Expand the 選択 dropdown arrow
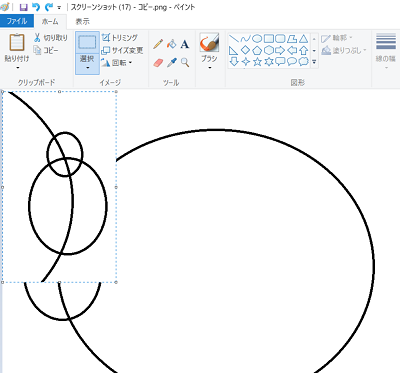This screenshot has height=373, width=400. tap(87, 68)
